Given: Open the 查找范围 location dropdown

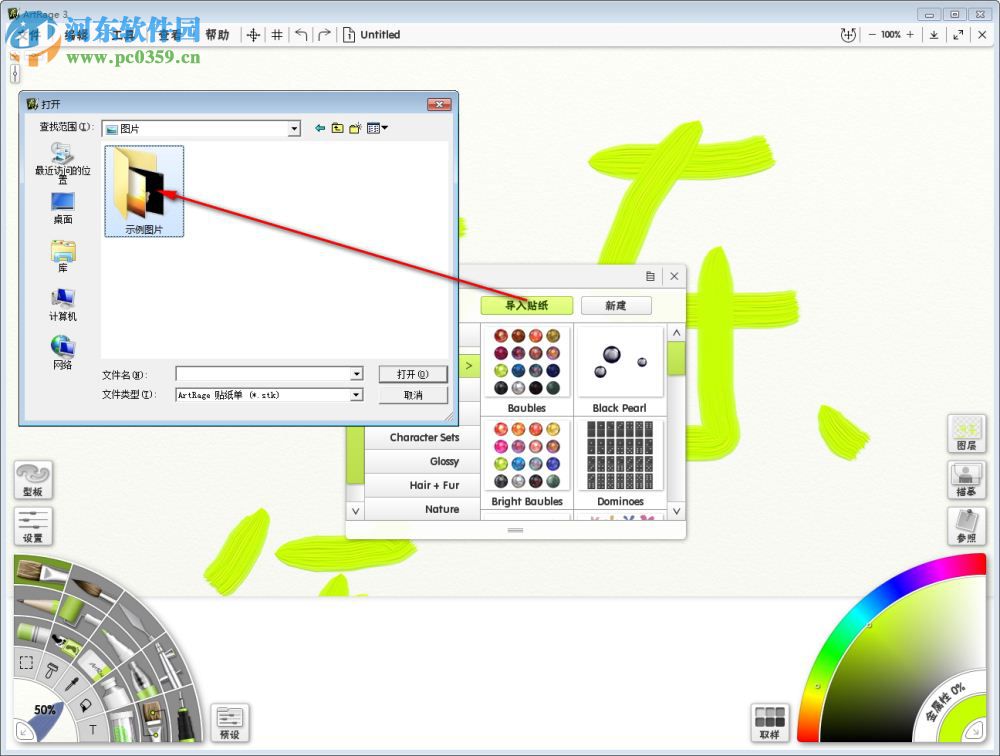Looking at the screenshot, I should click(x=295, y=128).
